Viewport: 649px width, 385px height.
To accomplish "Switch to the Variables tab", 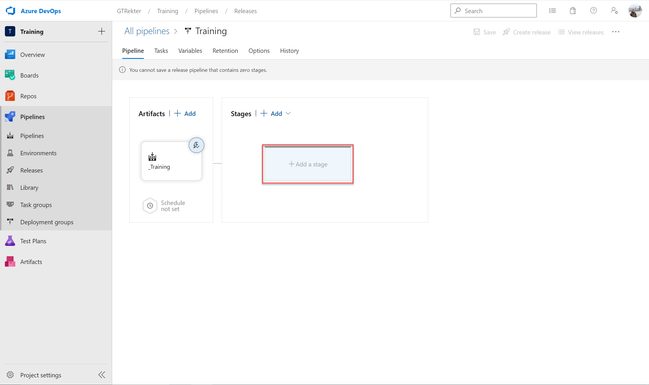I will pos(190,51).
